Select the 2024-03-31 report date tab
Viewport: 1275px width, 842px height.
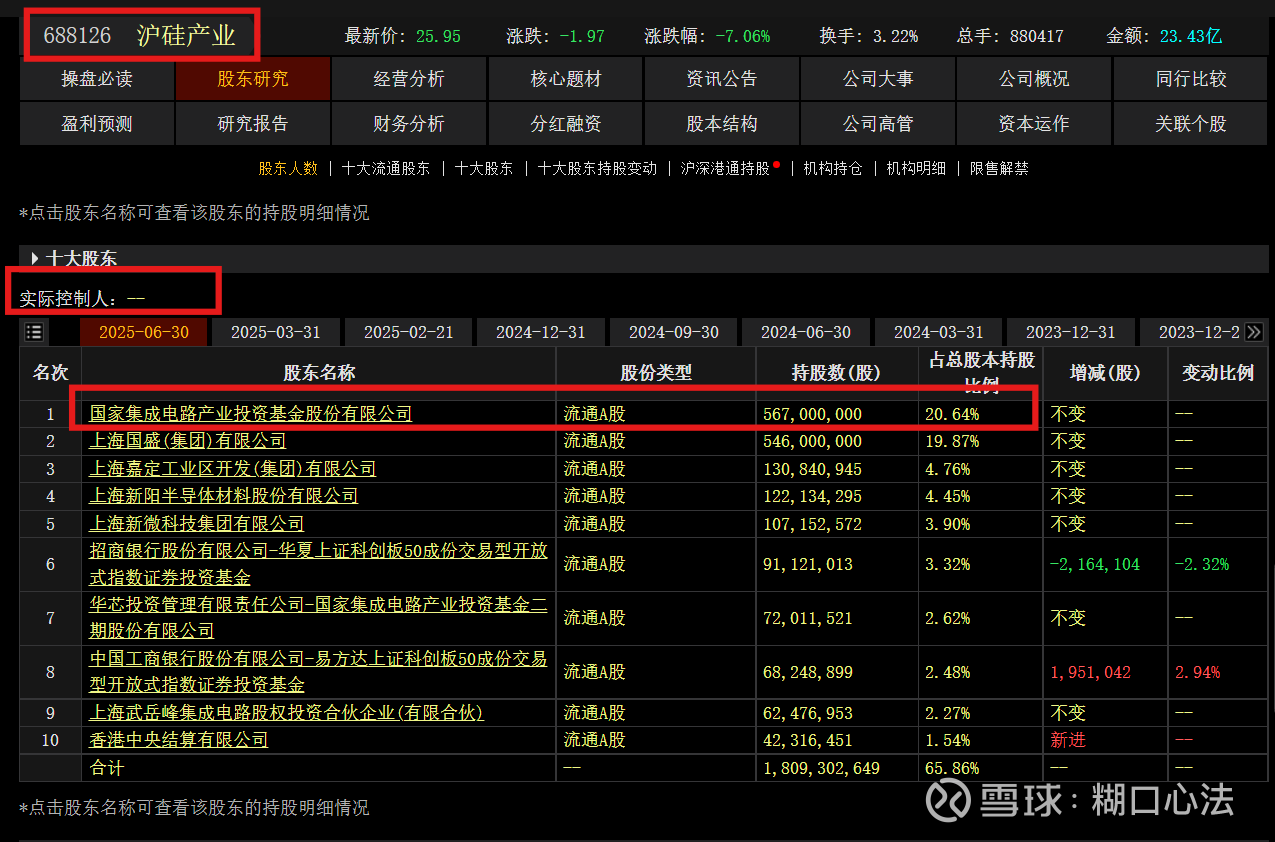point(939,332)
